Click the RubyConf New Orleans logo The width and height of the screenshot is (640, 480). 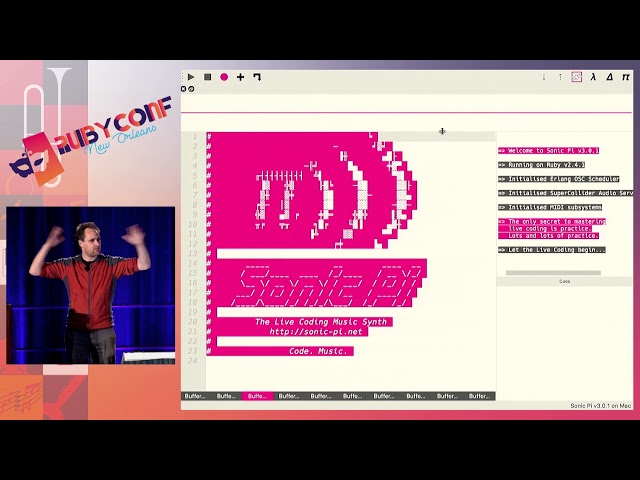click(x=90, y=139)
